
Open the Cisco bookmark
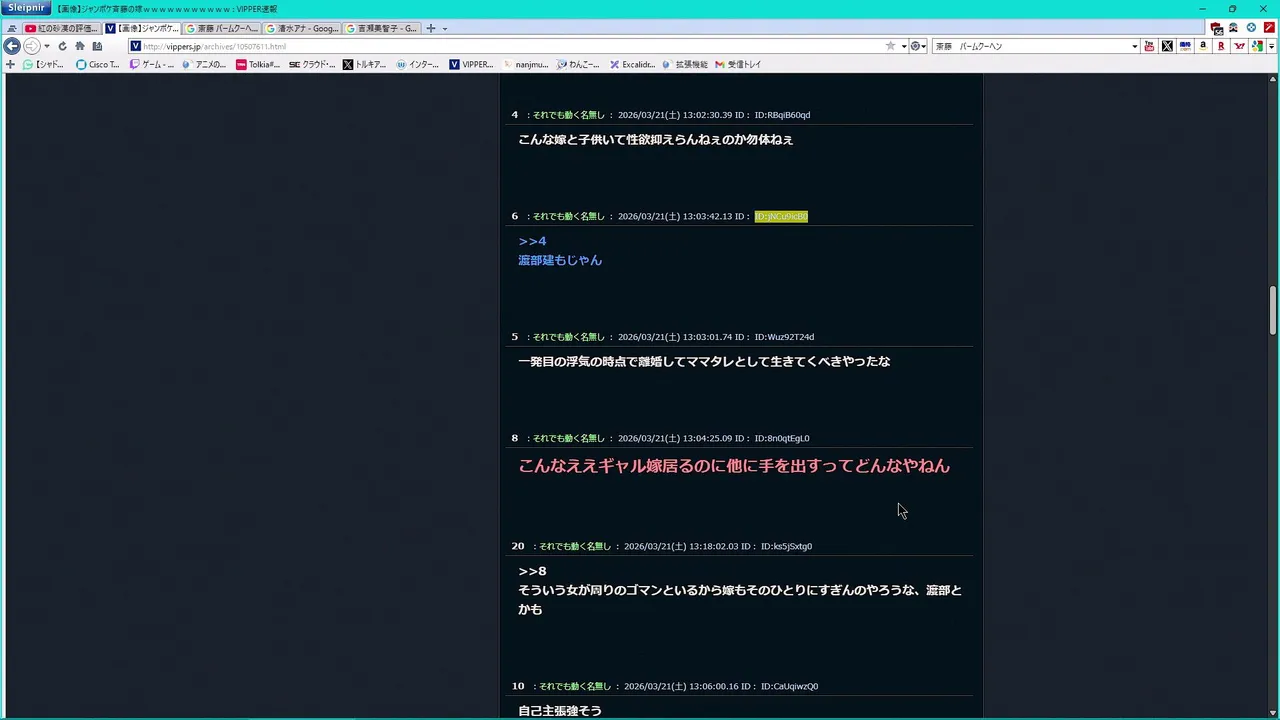pyautogui.click(x=98, y=64)
